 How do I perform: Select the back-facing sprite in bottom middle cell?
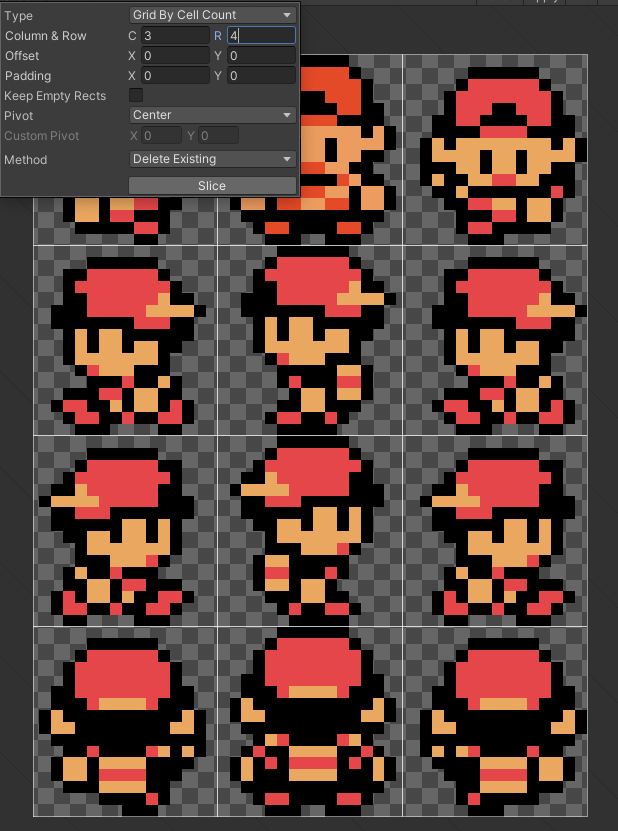(313, 722)
